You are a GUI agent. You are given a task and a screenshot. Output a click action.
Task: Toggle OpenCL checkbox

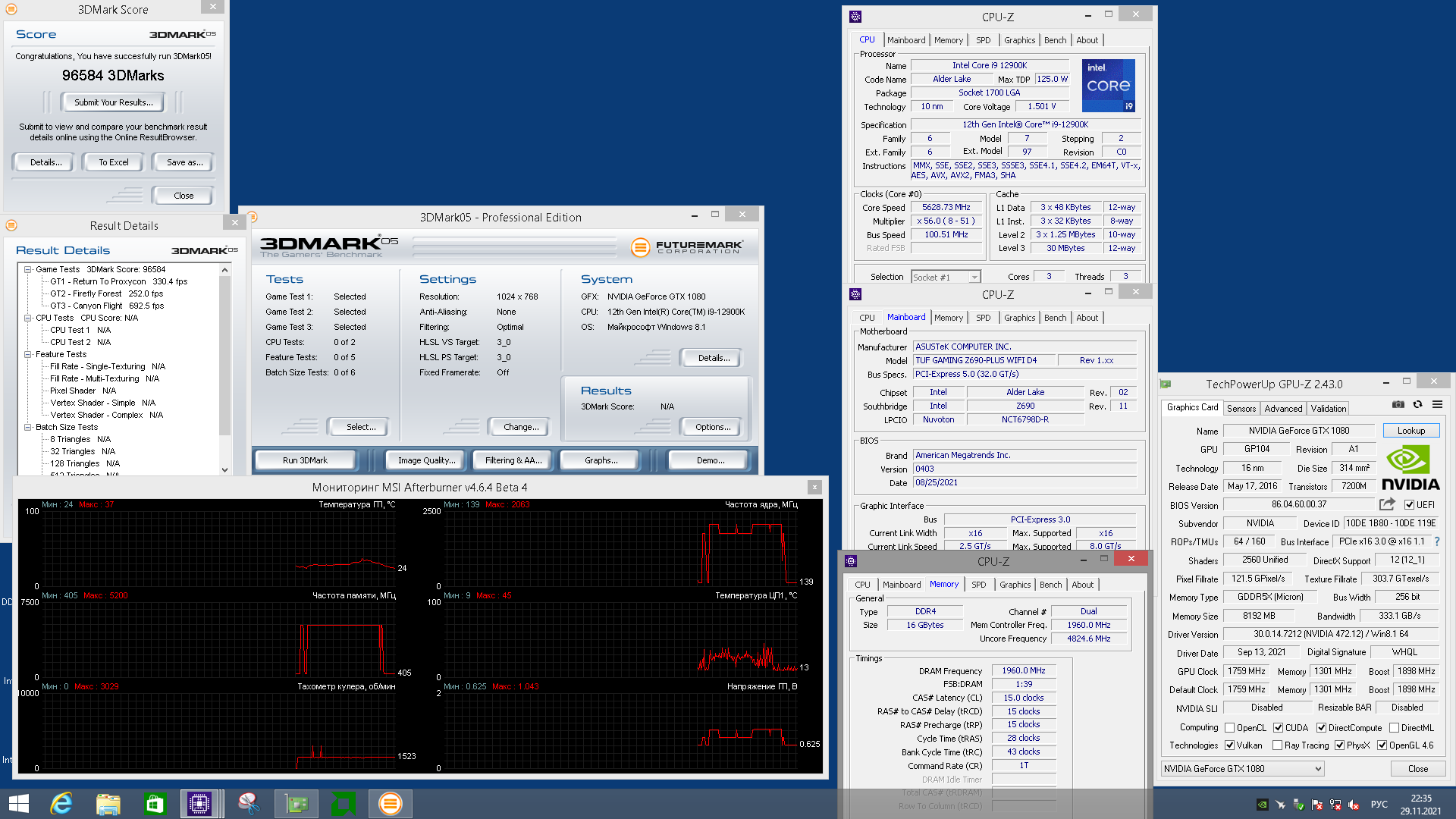click(1229, 728)
